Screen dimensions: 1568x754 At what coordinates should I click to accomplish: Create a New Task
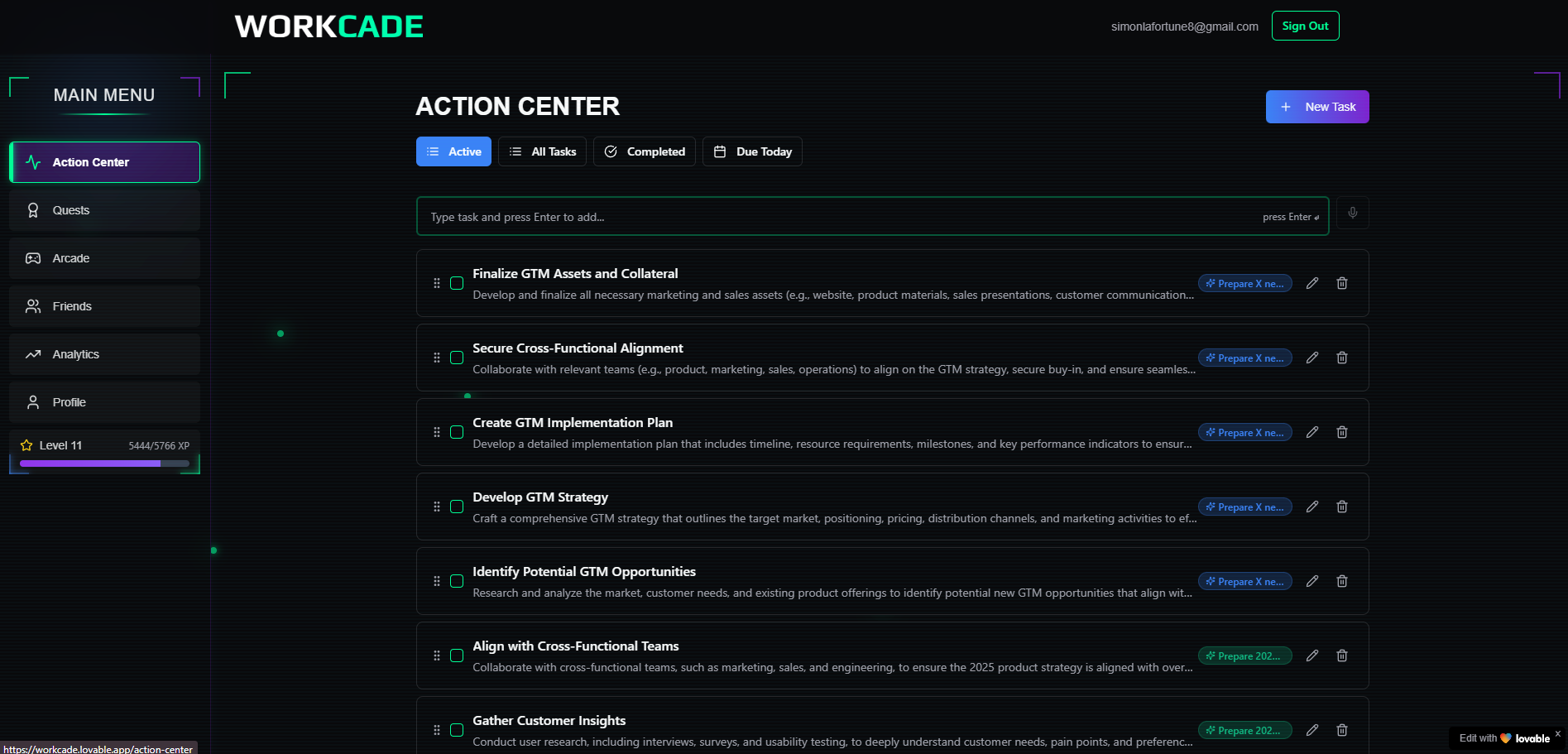point(1316,106)
